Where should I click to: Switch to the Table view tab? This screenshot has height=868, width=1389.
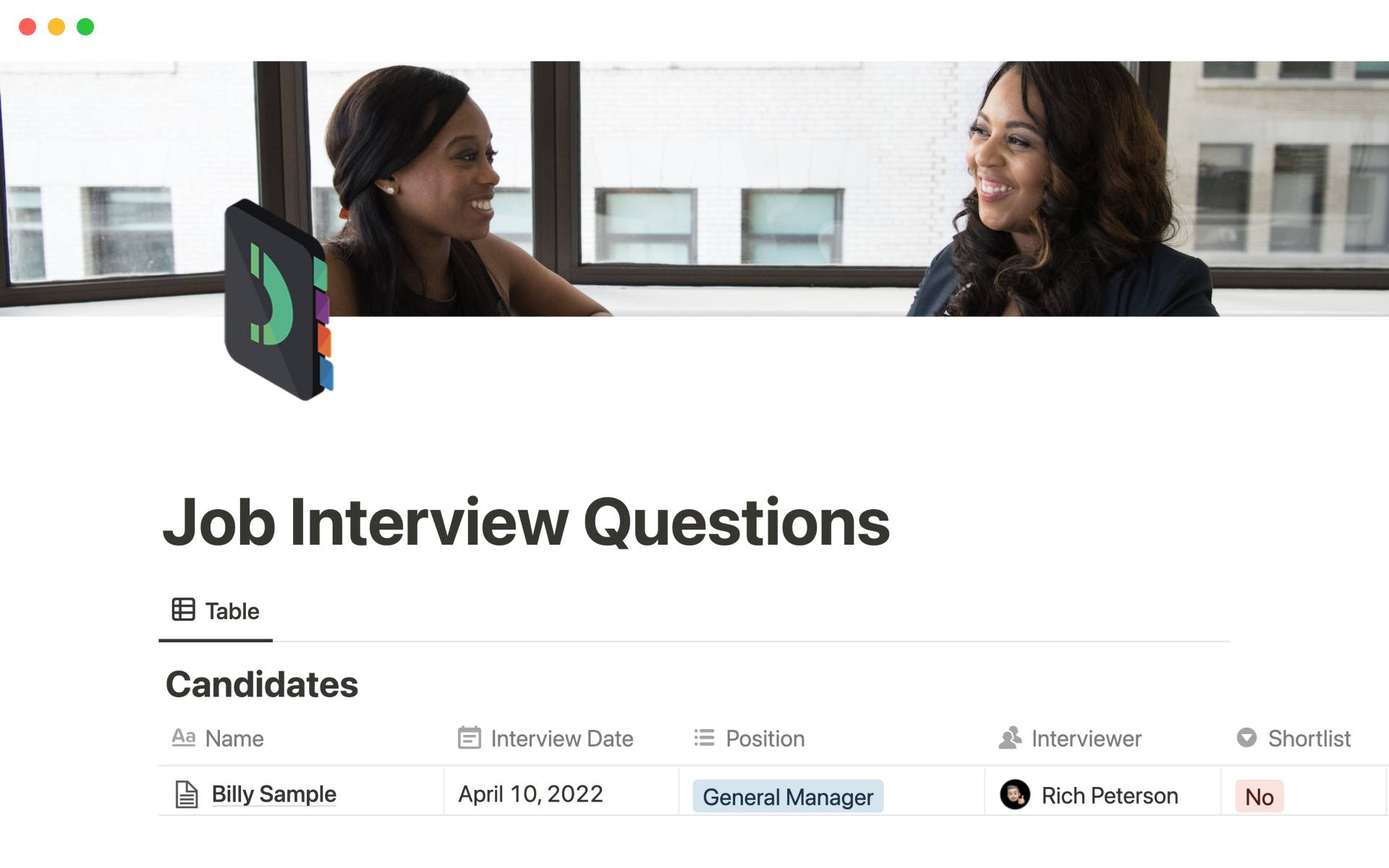(x=216, y=611)
